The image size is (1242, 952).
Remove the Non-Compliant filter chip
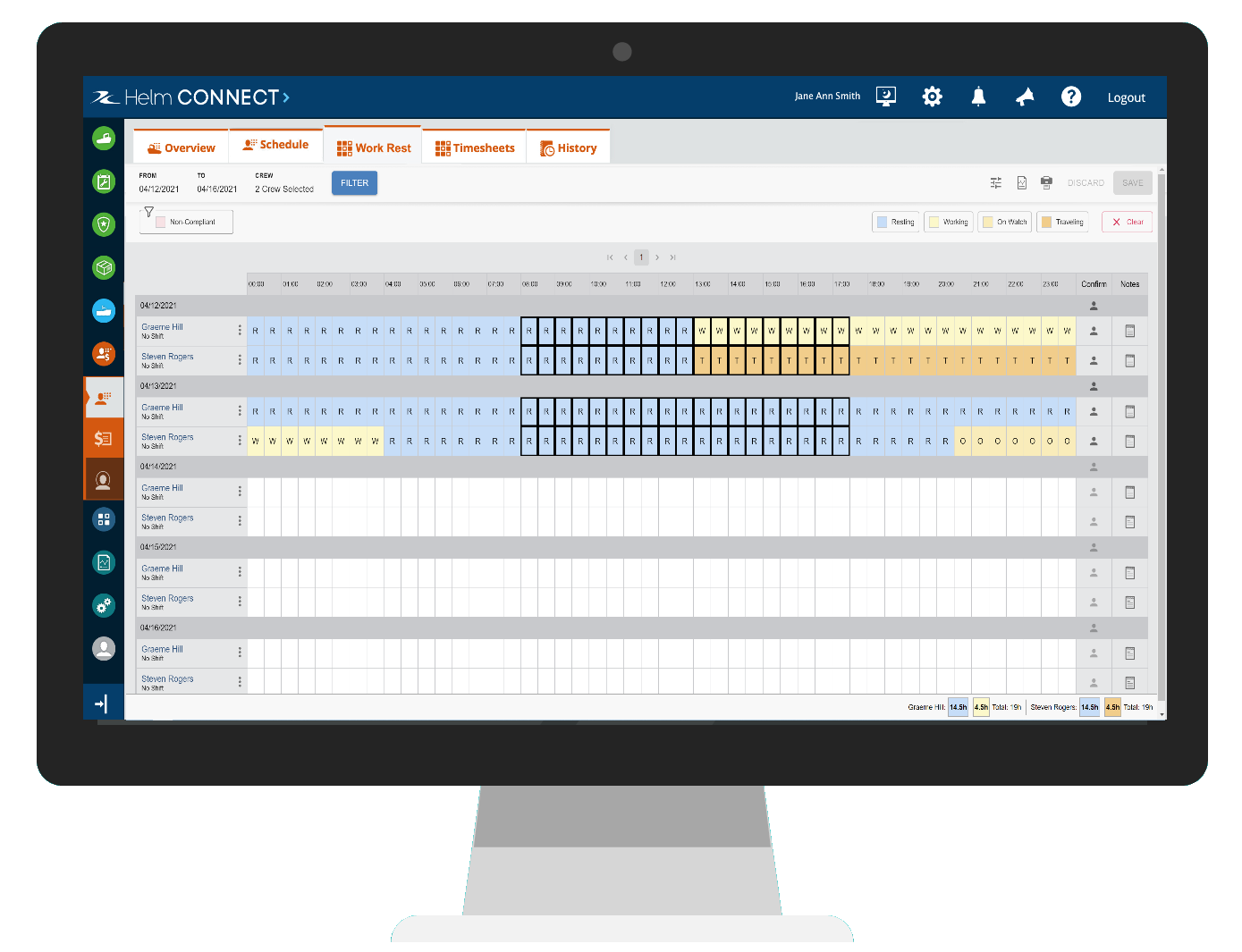[185, 221]
